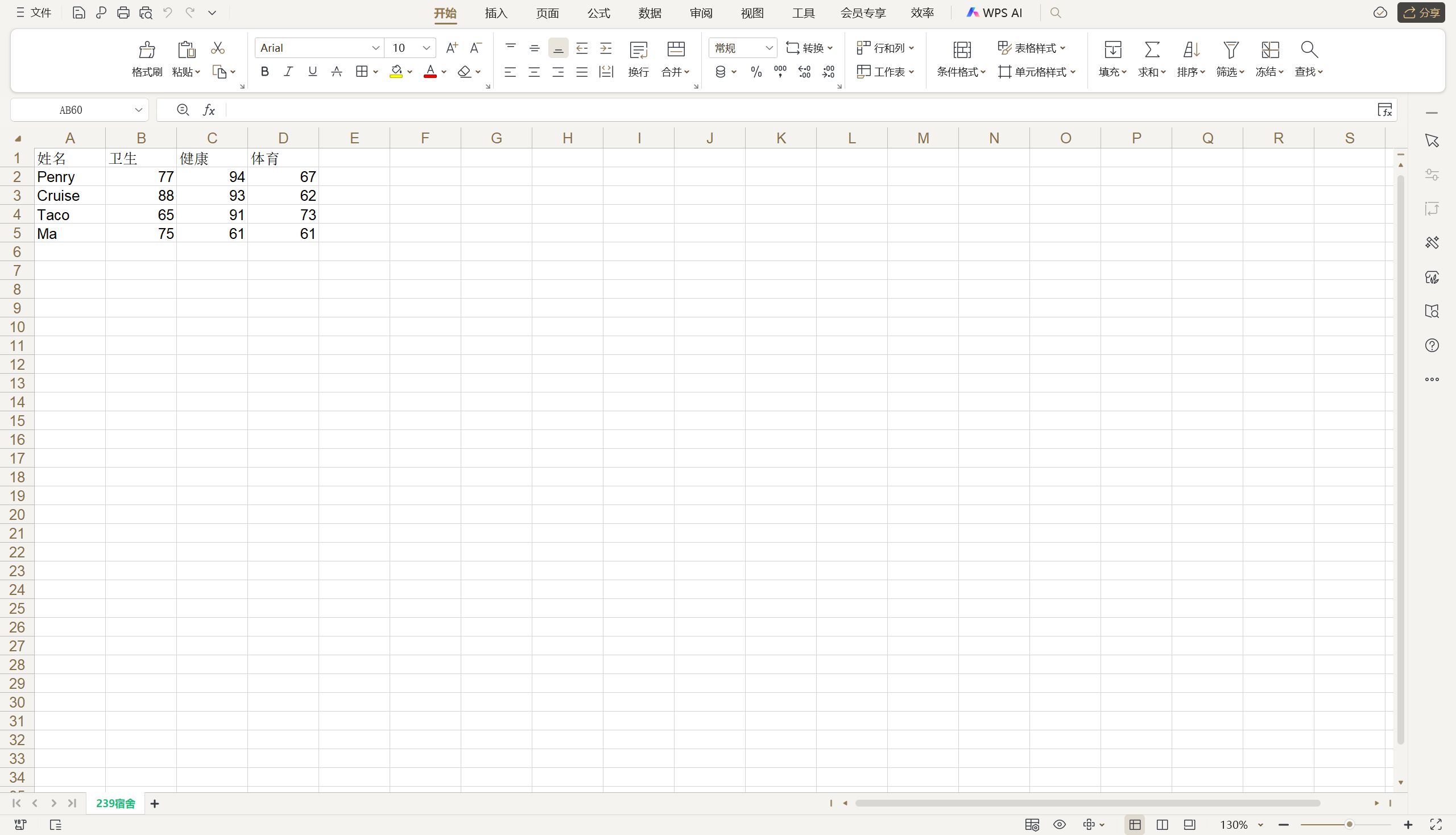This screenshot has height=835, width=1456.
Task: Click the Name Box showing AB60
Action: [71, 110]
